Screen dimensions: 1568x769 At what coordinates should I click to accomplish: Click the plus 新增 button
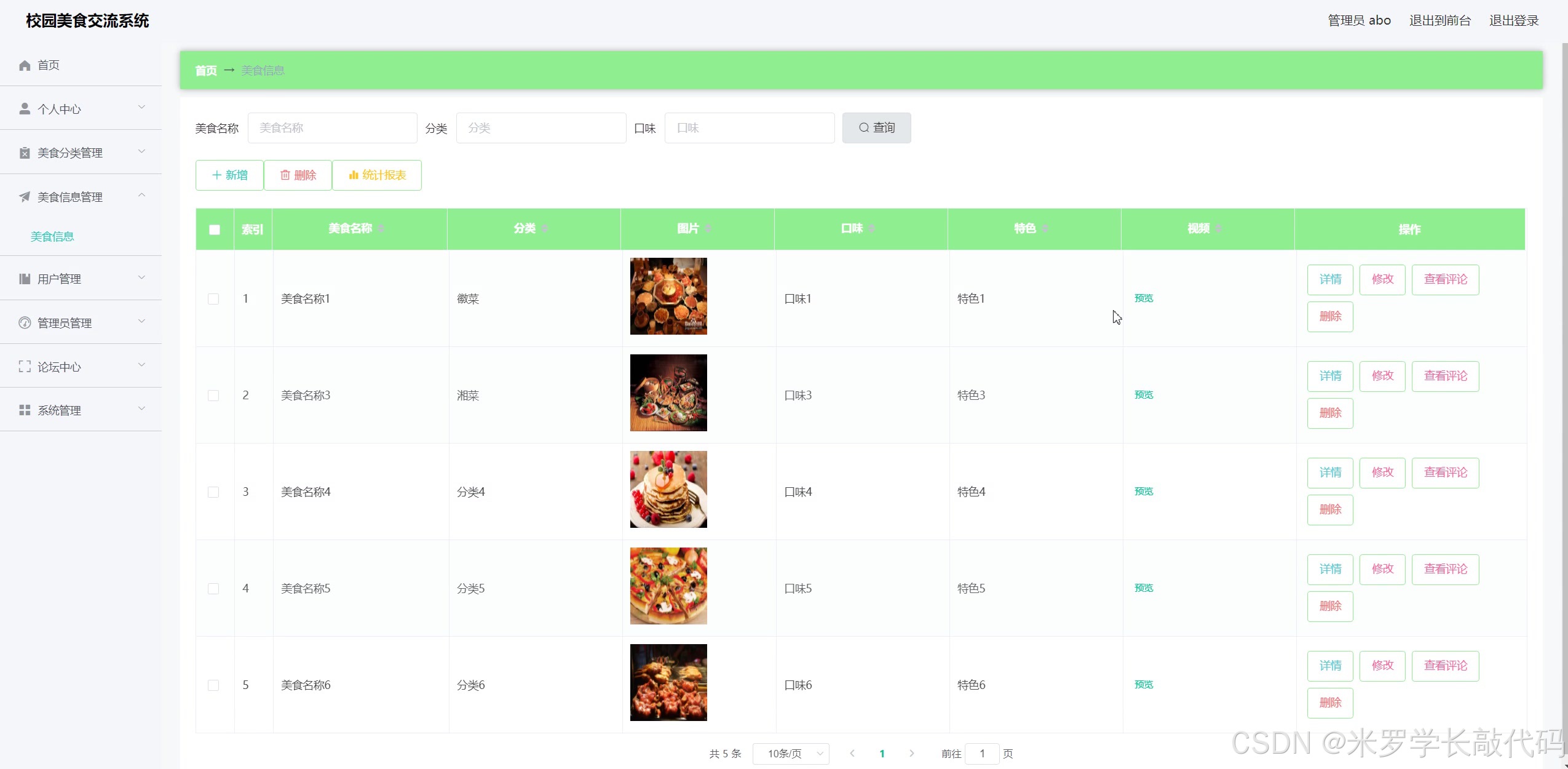coord(229,175)
